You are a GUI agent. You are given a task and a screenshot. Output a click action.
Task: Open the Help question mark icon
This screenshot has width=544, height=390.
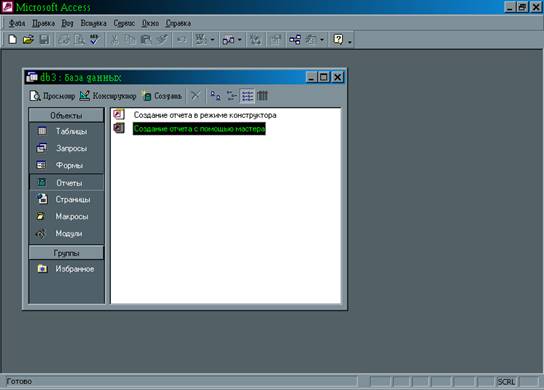pyautogui.click(x=338, y=39)
